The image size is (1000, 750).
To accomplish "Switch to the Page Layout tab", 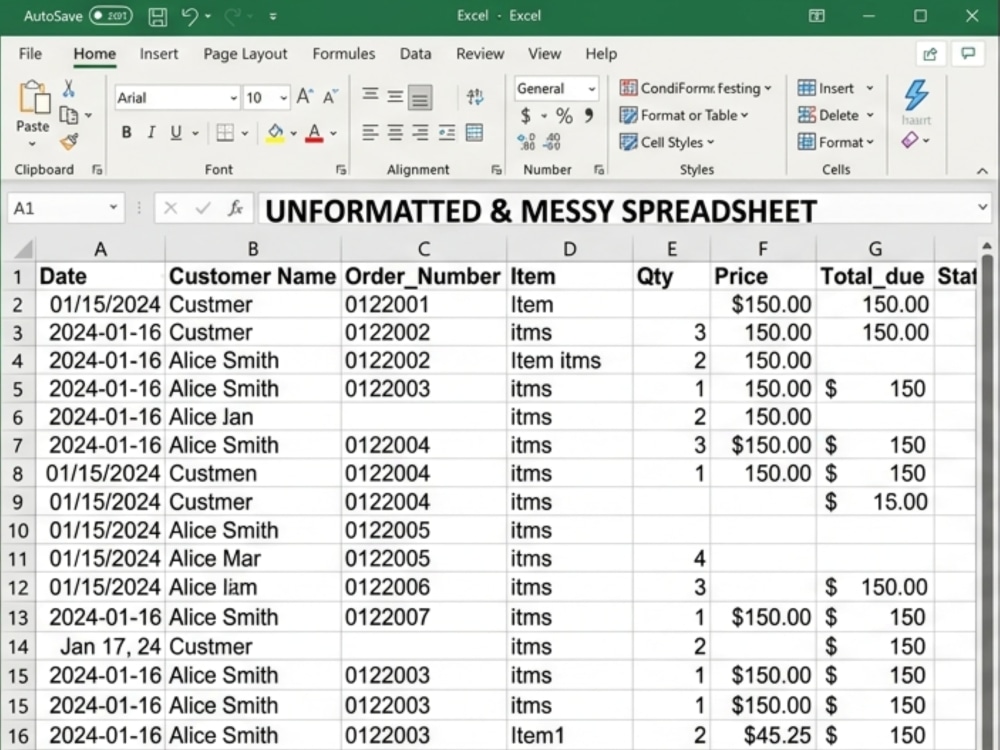I will click(x=245, y=54).
